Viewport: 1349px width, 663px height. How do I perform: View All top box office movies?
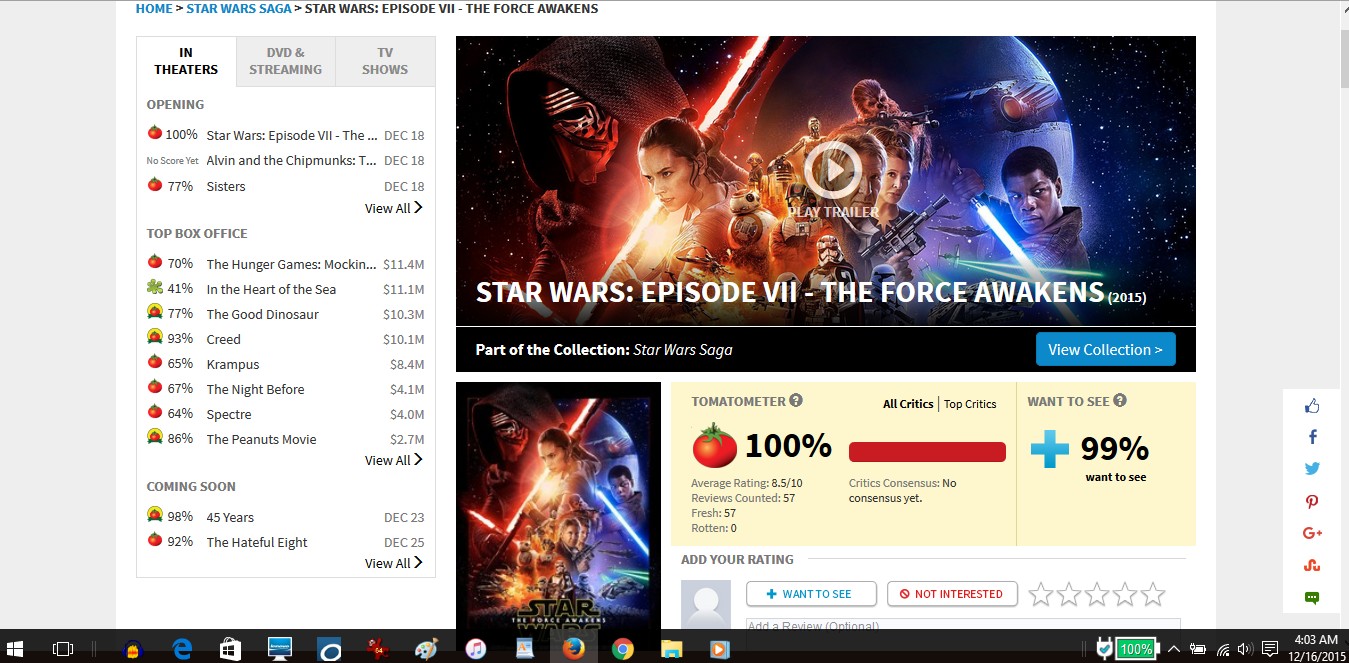pyautogui.click(x=393, y=460)
